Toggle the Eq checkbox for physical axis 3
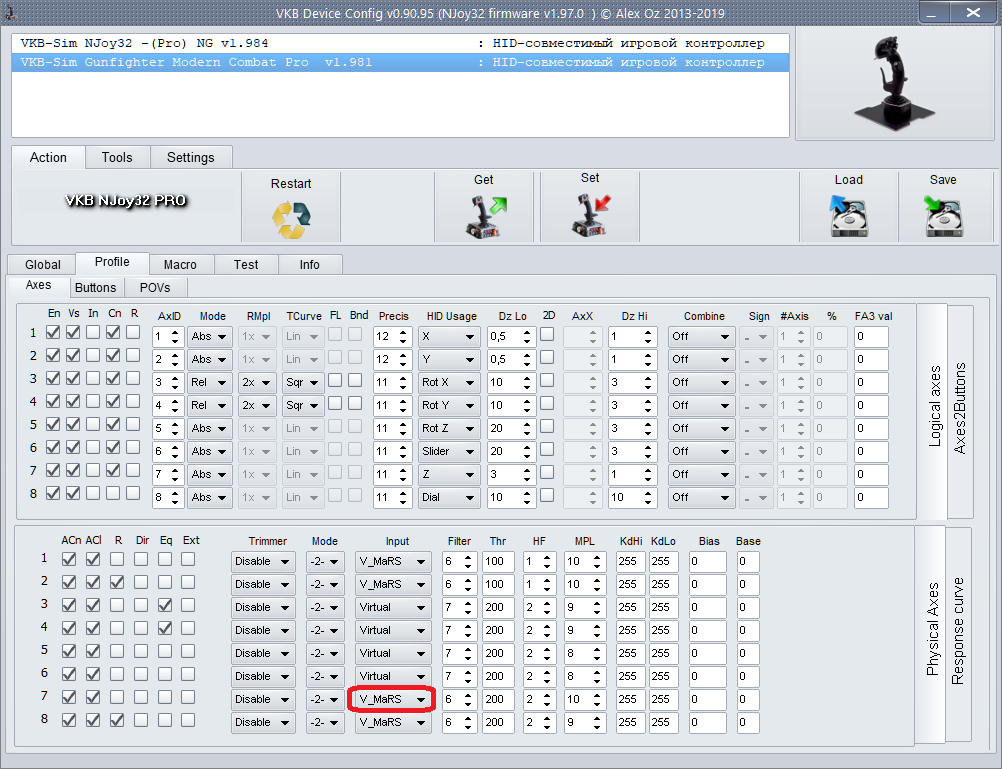The height and width of the screenshot is (769, 1002). [x=164, y=605]
